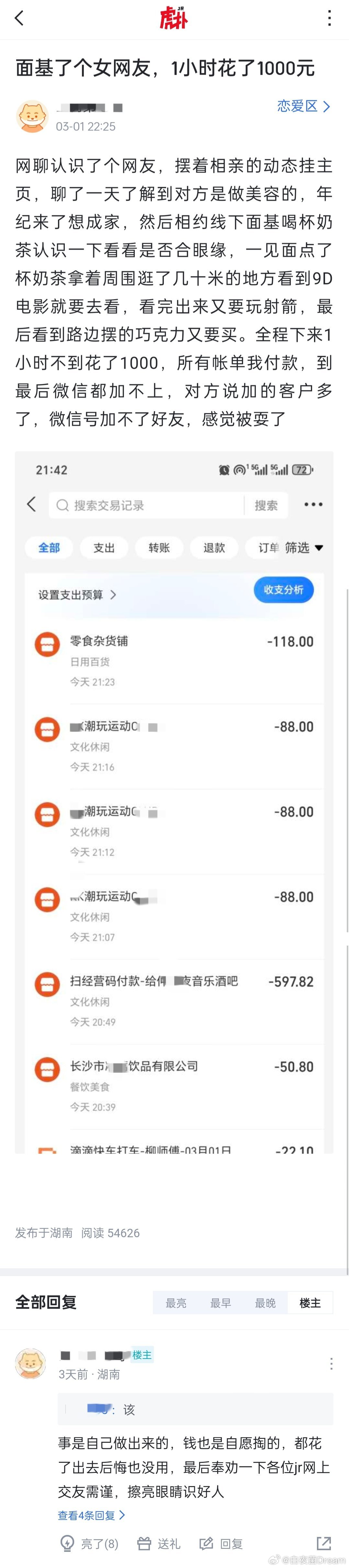
Task: Click the magnifier icon in 搜索交易记录 bar
Action: 63,505
